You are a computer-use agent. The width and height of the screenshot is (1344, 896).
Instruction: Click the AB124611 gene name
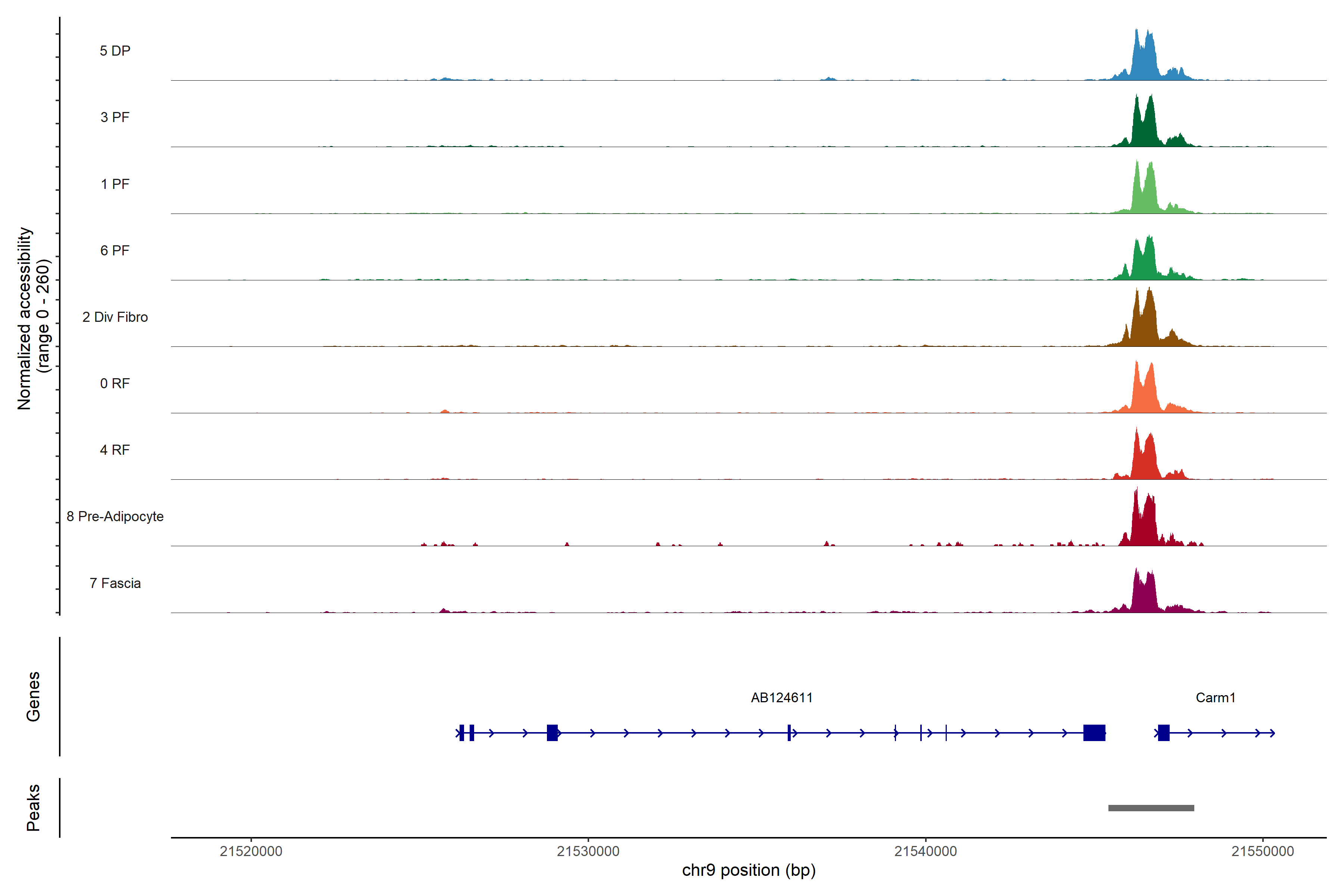tap(781, 698)
